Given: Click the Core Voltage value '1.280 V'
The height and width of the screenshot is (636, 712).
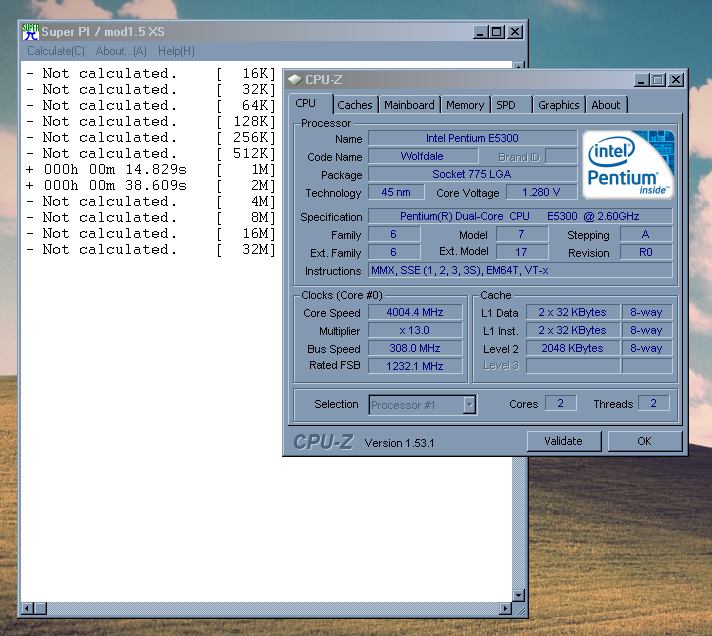Looking at the screenshot, I should [541, 192].
